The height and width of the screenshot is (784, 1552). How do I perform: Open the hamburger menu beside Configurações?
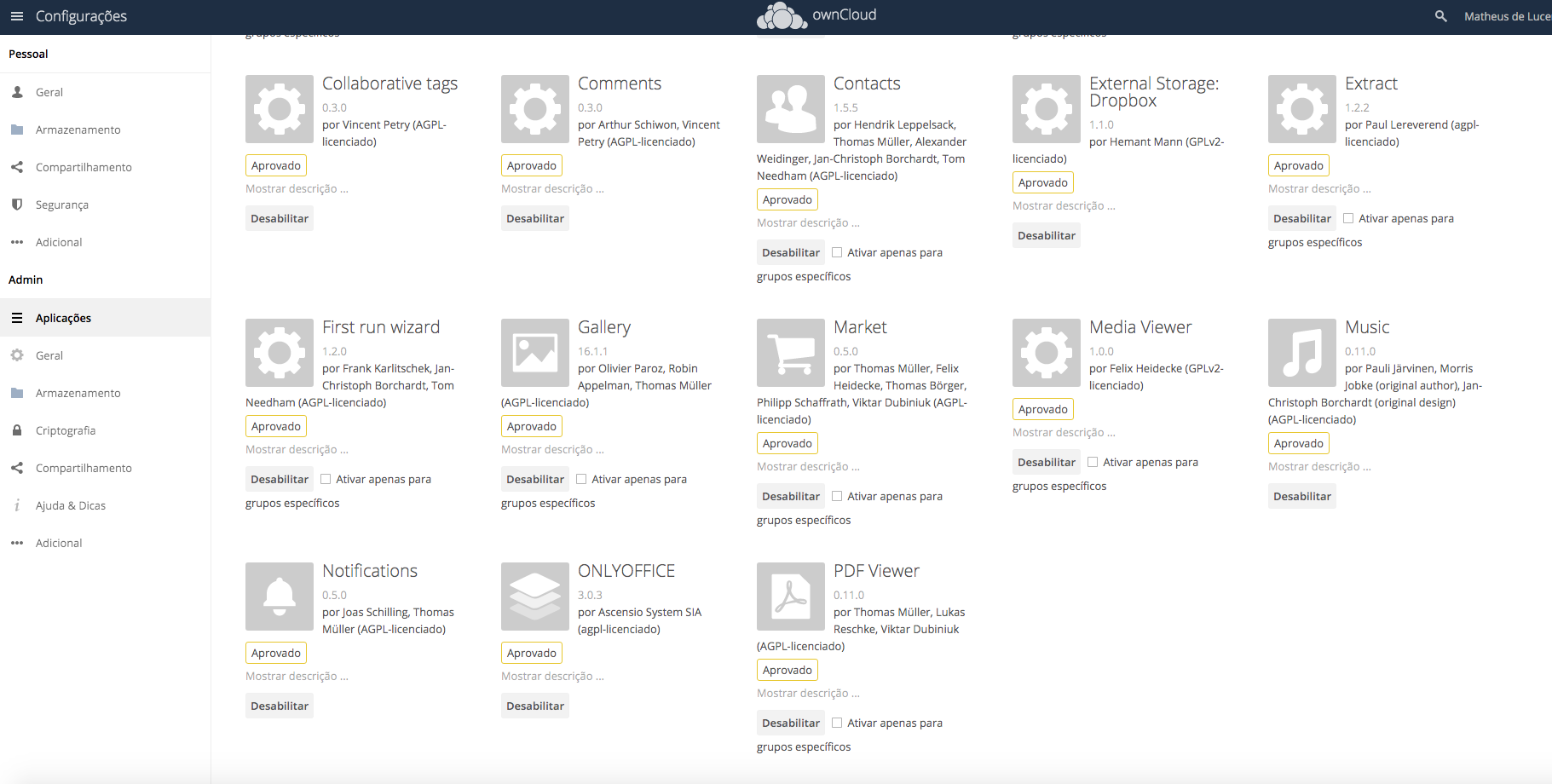pos(17,16)
